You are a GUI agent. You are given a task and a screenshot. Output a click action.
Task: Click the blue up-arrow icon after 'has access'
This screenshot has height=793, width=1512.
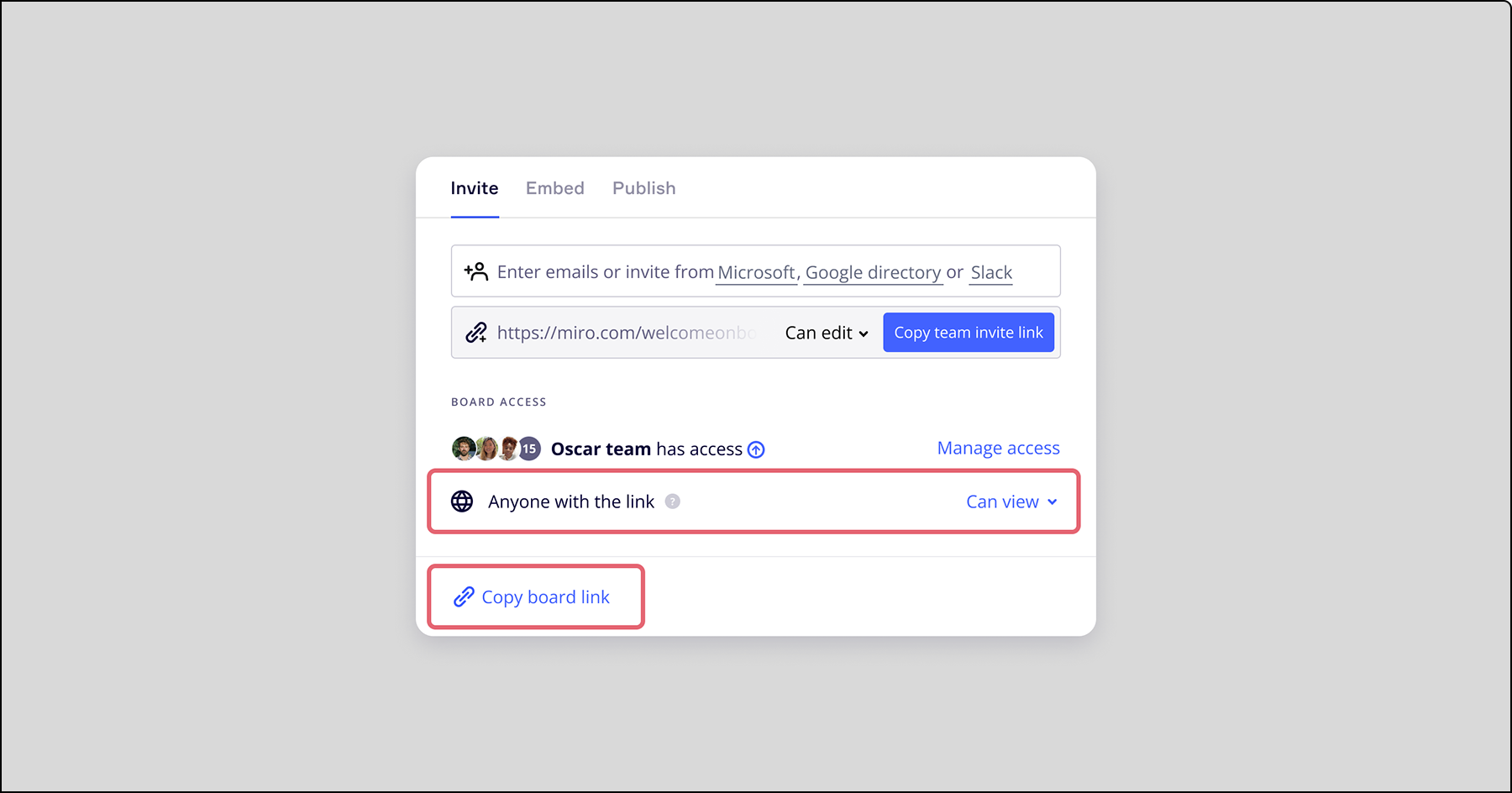coord(756,449)
